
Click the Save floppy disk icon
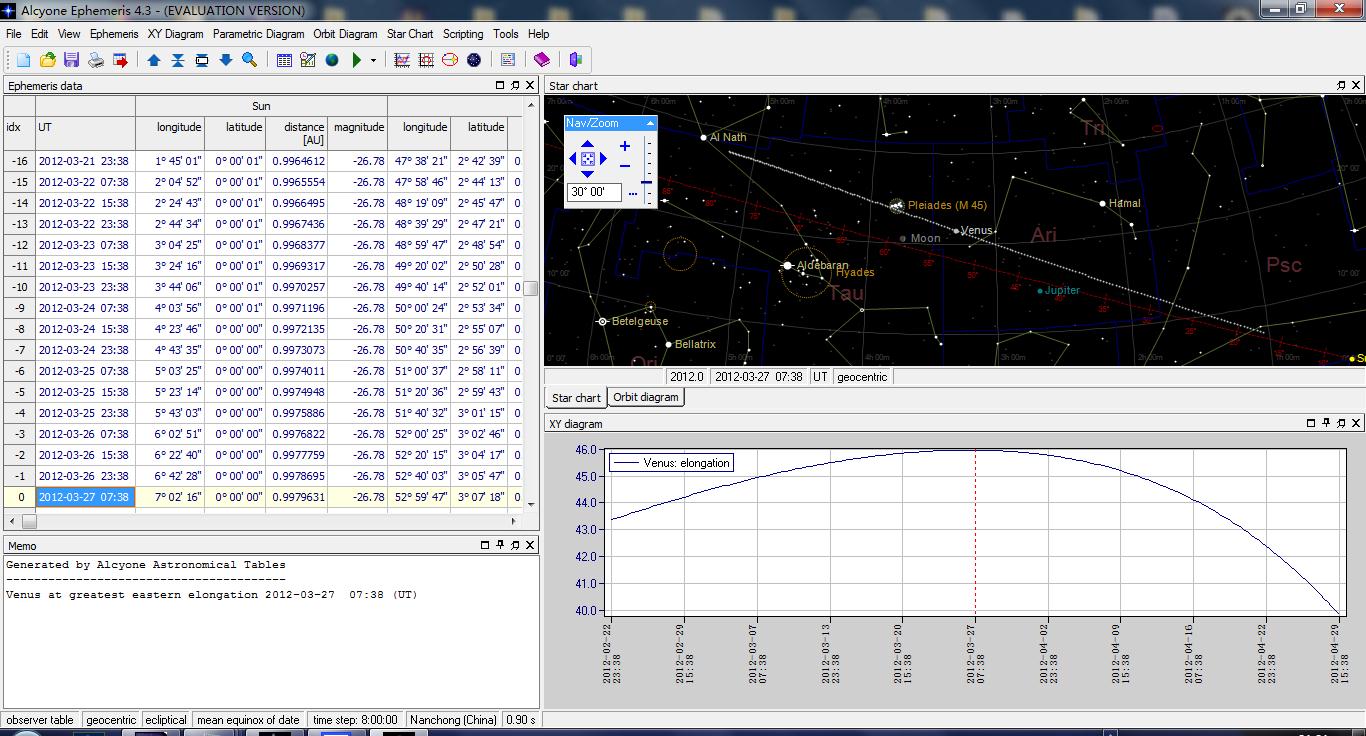[71, 60]
